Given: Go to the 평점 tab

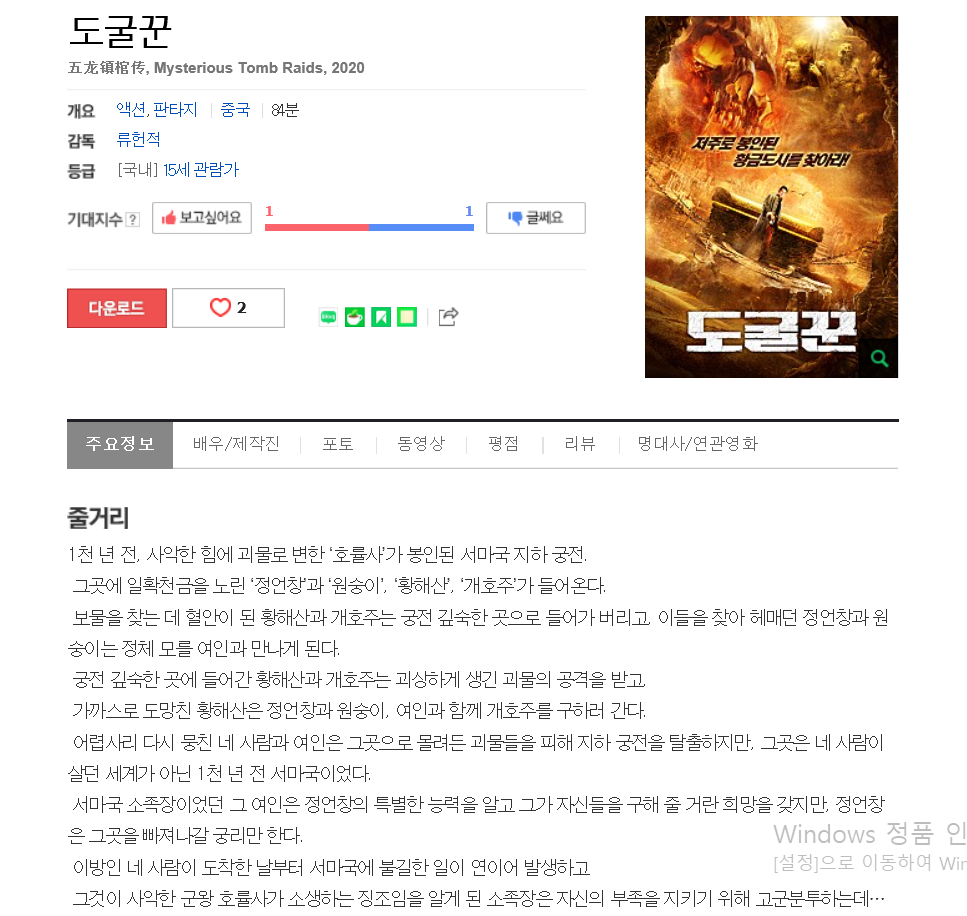Looking at the screenshot, I should pyautogui.click(x=503, y=444).
